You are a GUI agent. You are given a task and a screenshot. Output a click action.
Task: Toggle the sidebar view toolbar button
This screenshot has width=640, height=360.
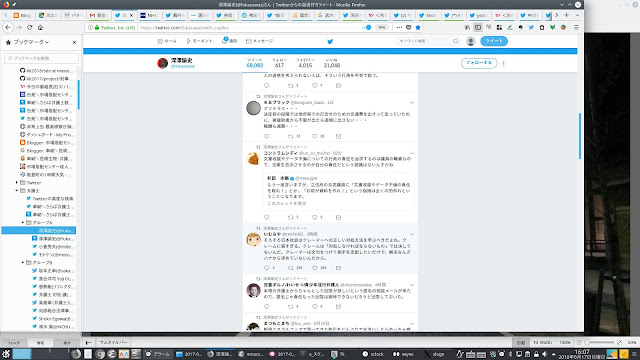478,27
